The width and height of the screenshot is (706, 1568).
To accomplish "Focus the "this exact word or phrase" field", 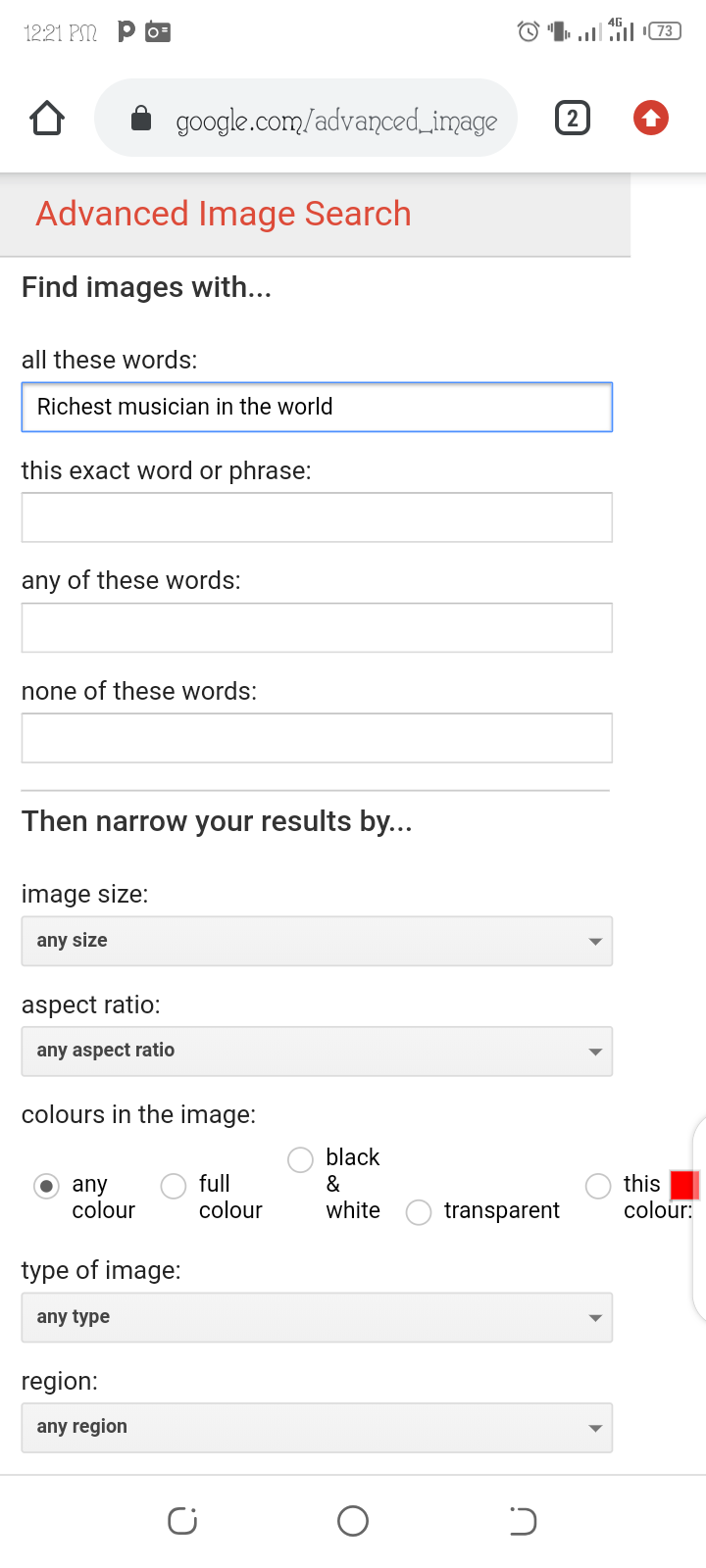I will click(x=317, y=517).
